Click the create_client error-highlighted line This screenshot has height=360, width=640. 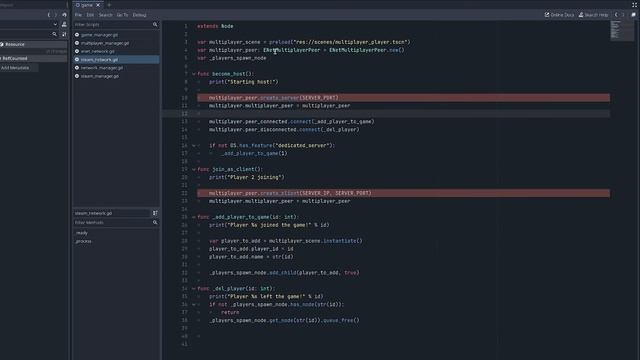(x=403, y=193)
